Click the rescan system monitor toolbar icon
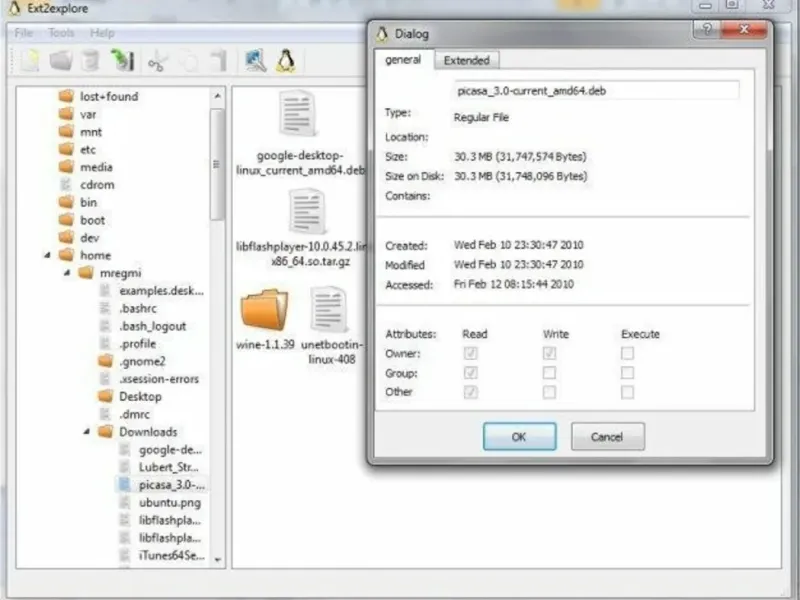The width and height of the screenshot is (800, 600). tap(255, 61)
